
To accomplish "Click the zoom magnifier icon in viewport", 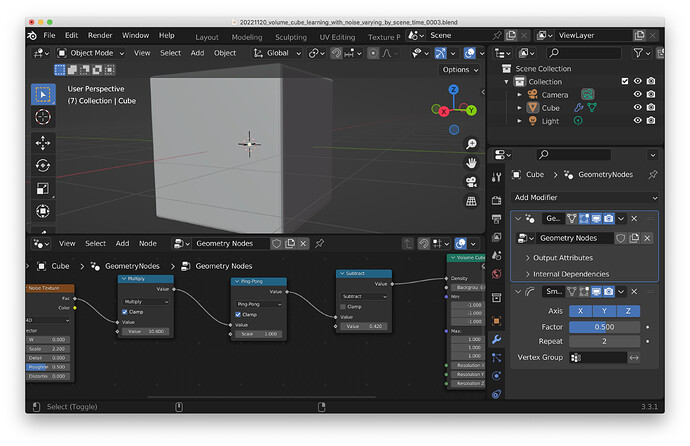I will [471, 144].
